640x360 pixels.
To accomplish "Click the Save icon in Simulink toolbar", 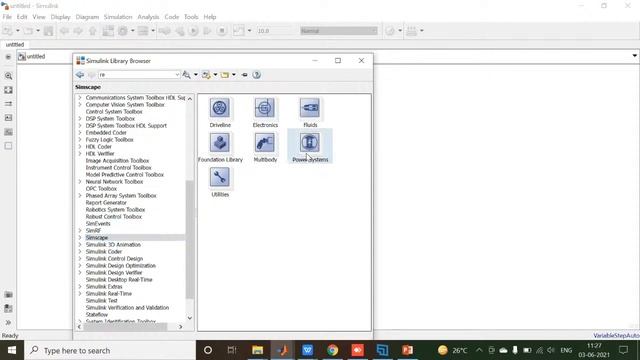I will 49,31.
